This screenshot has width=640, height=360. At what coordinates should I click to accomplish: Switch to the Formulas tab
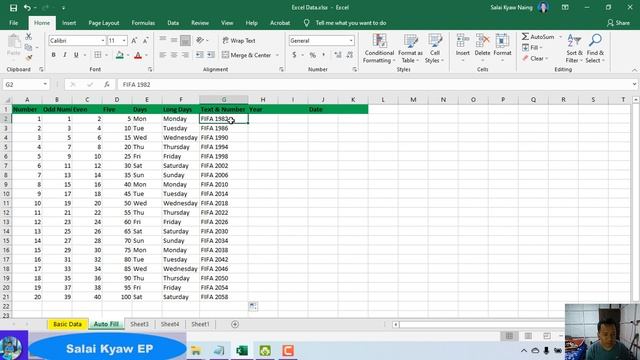tap(143, 23)
